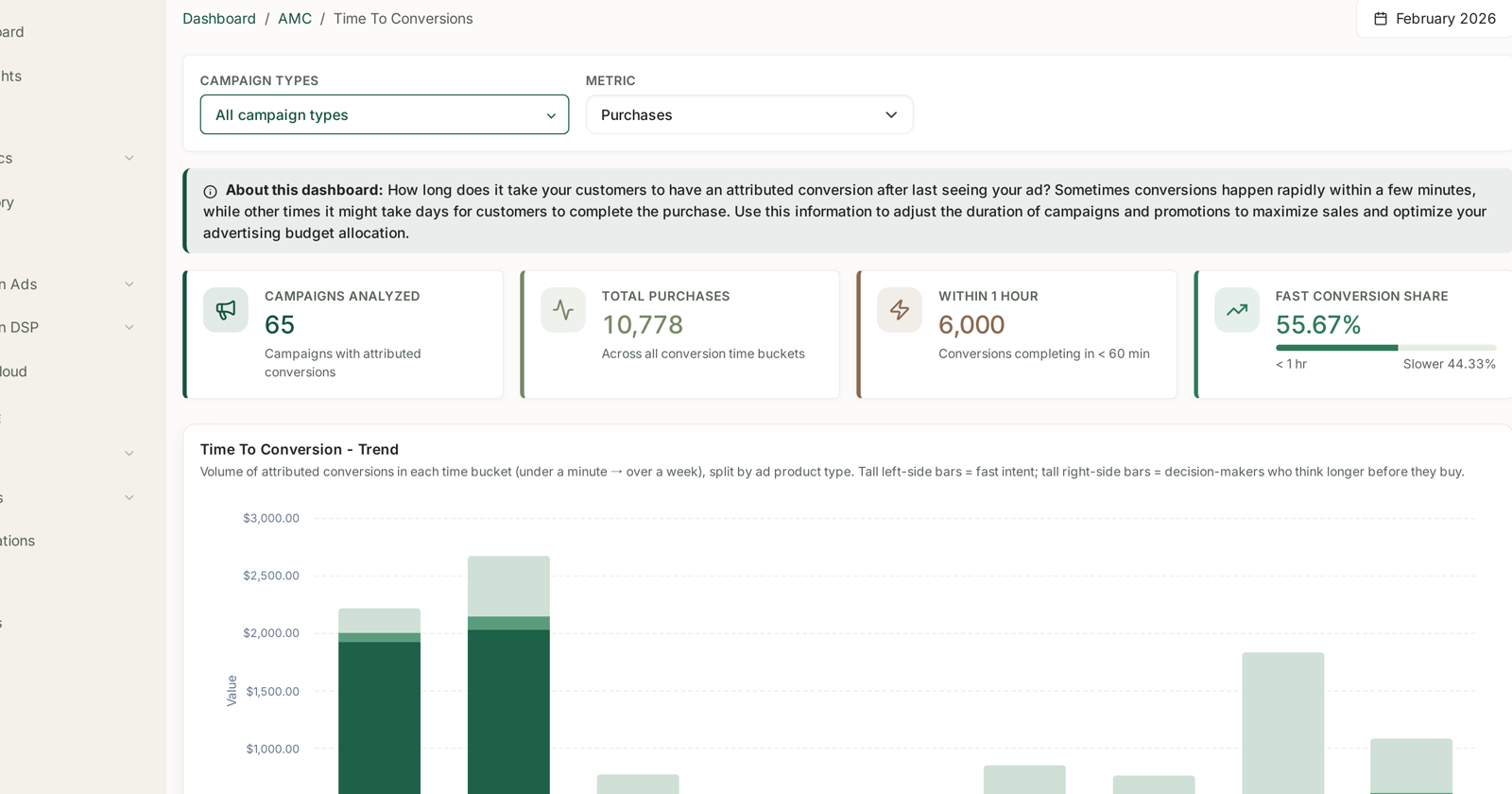Click the megaphone icon in Campaigns Analyzed card

(x=226, y=310)
